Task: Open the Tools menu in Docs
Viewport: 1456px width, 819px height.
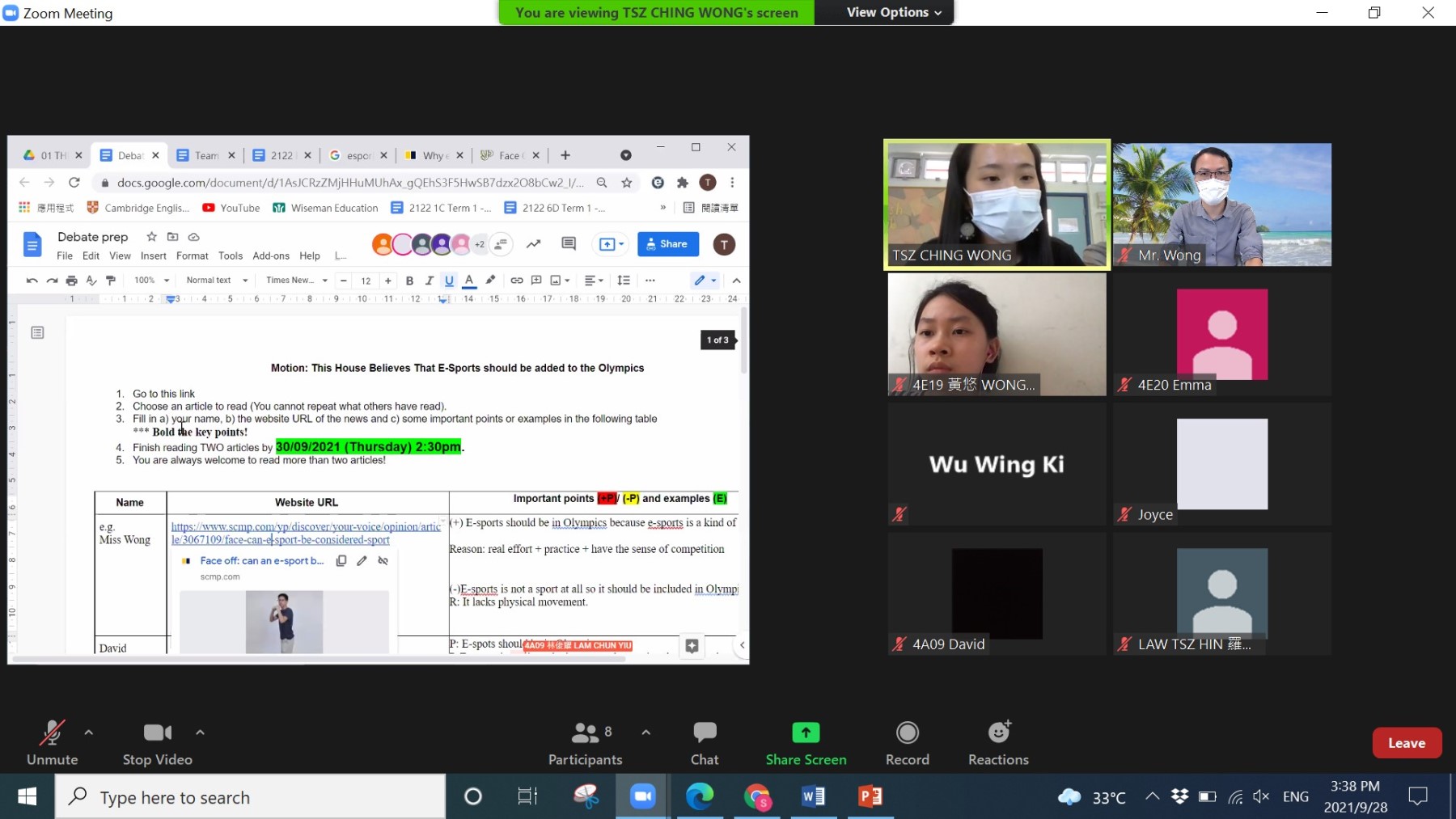Action: tap(231, 255)
